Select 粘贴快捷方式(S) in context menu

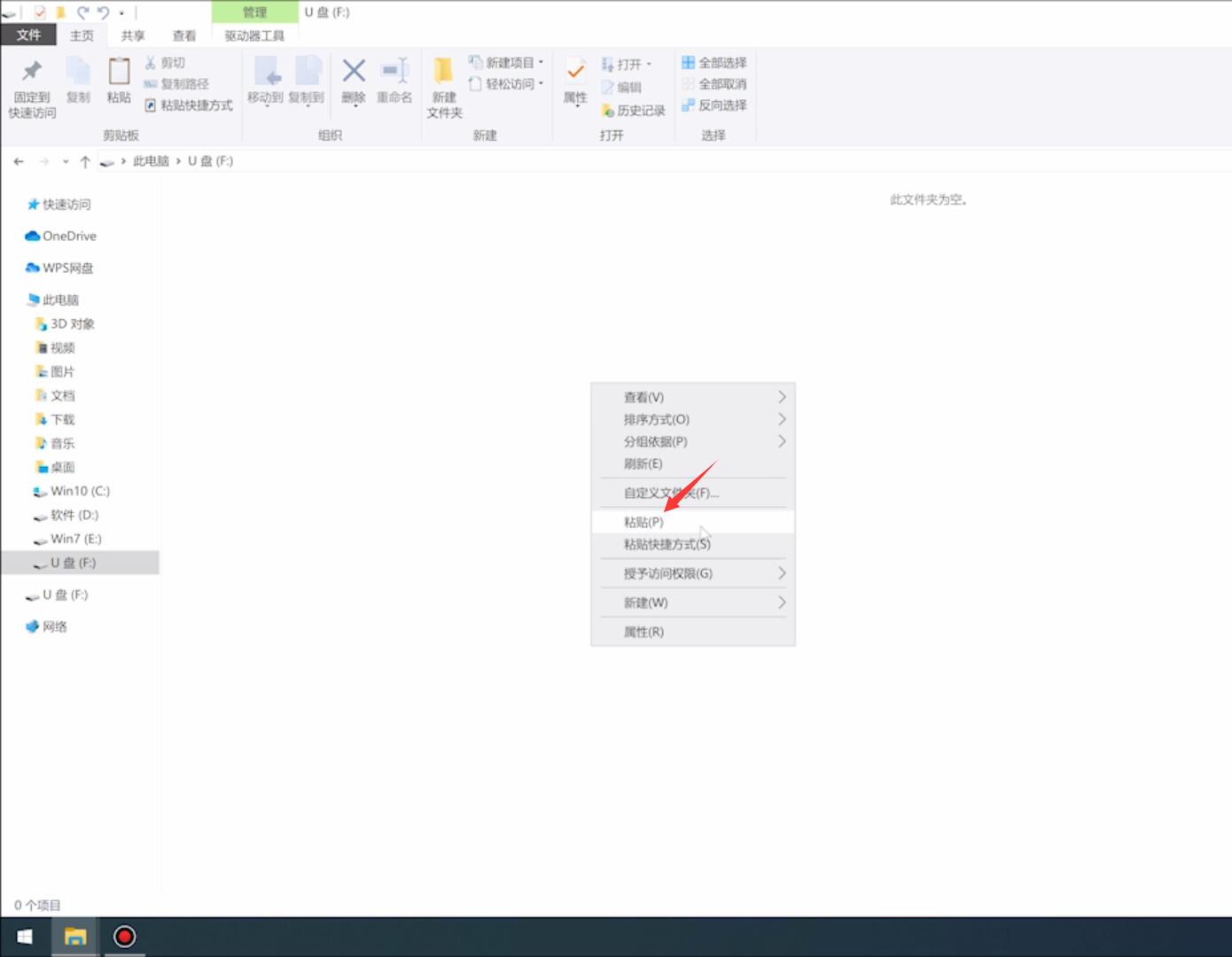[693, 544]
